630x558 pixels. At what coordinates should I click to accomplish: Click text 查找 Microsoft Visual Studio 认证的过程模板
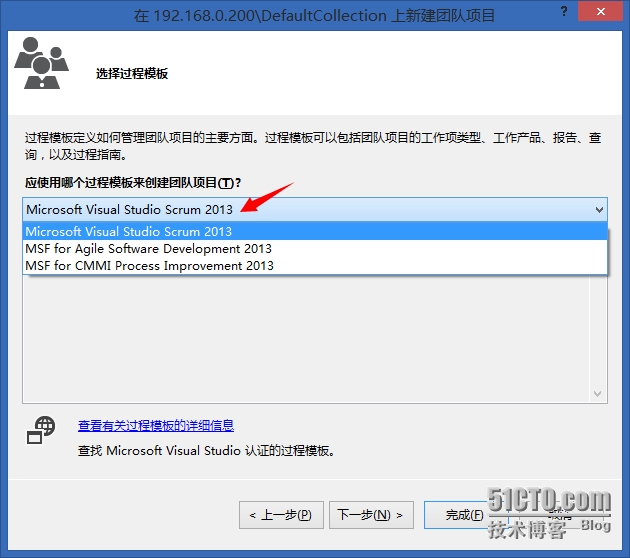pos(206,451)
